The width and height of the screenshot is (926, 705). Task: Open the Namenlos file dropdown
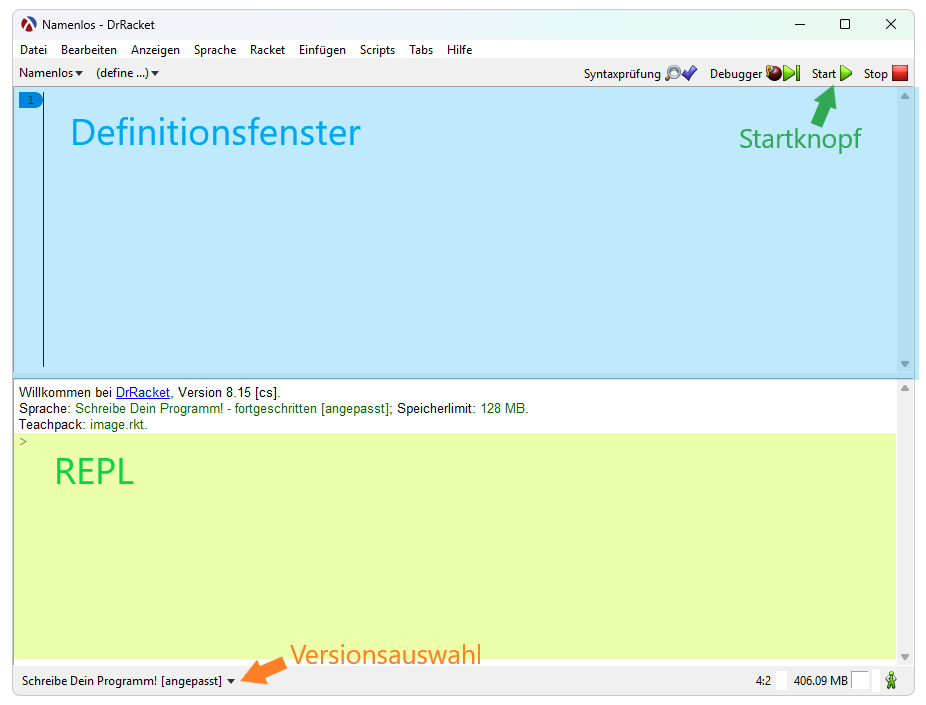pyautogui.click(x=50, y=72)
